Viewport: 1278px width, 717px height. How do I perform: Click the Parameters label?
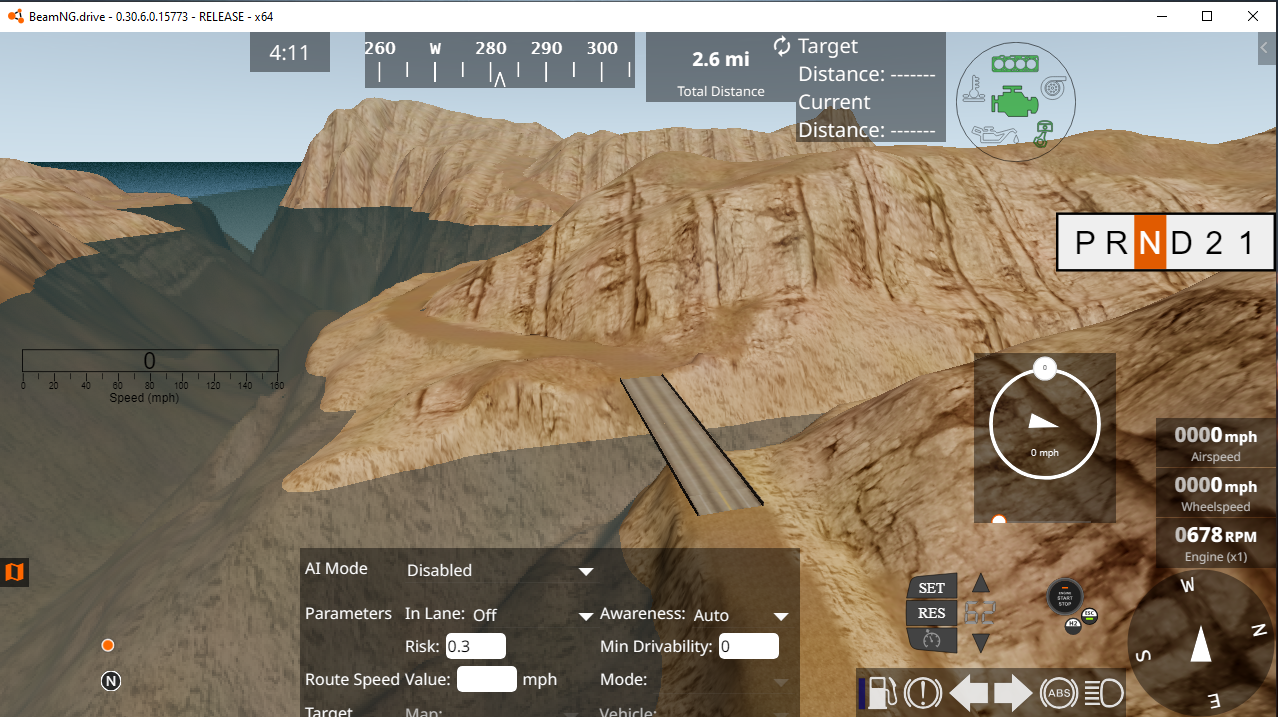click(348, 613)
